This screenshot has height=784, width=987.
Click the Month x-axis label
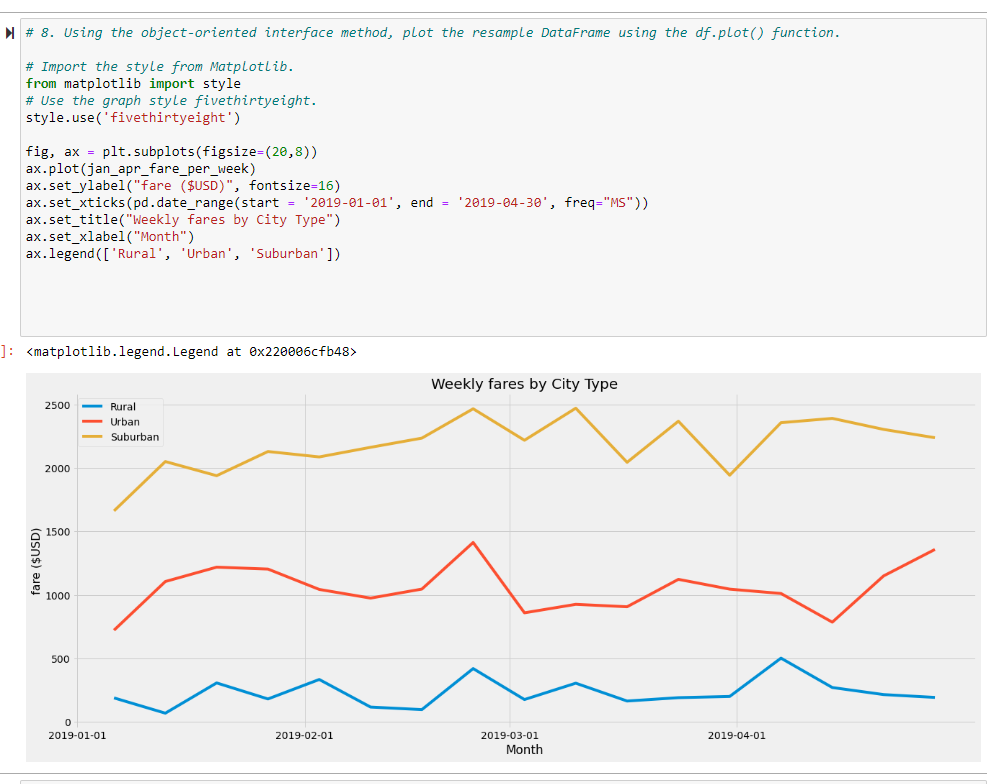point(523,749)
